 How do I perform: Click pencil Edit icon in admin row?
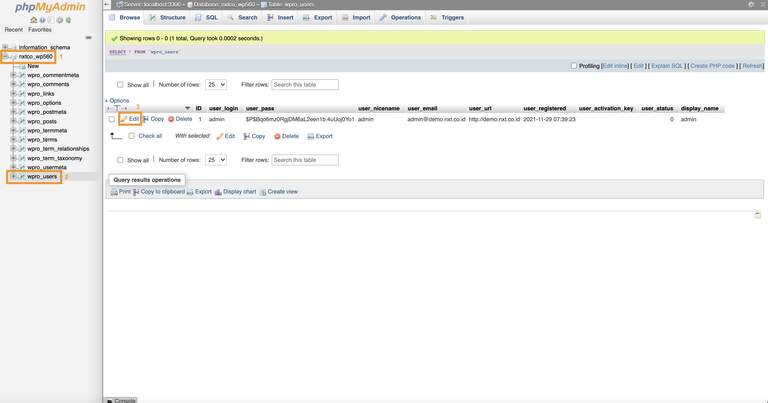click(124, 119)
